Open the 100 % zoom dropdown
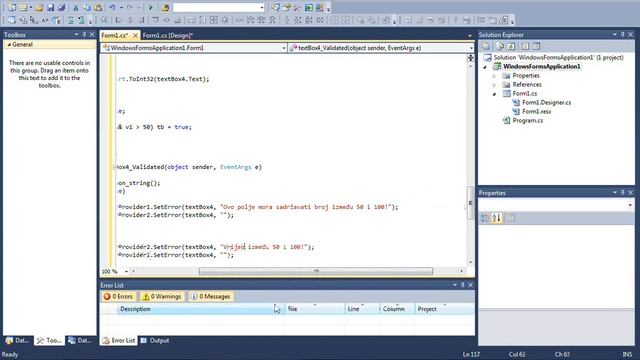The width and height of the screenshot is (640, 360). (x=127, y=271)
